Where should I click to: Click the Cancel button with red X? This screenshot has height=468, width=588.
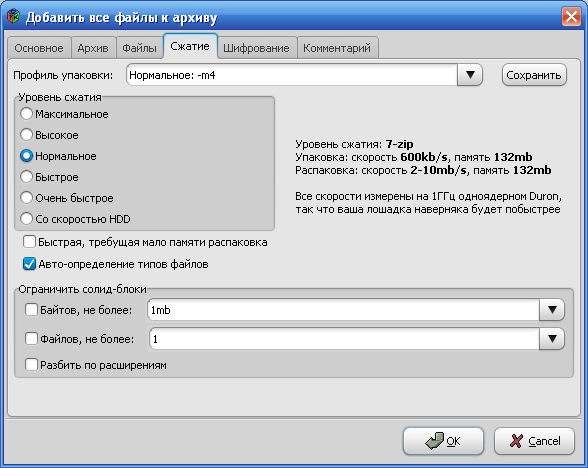click(534, 441)
